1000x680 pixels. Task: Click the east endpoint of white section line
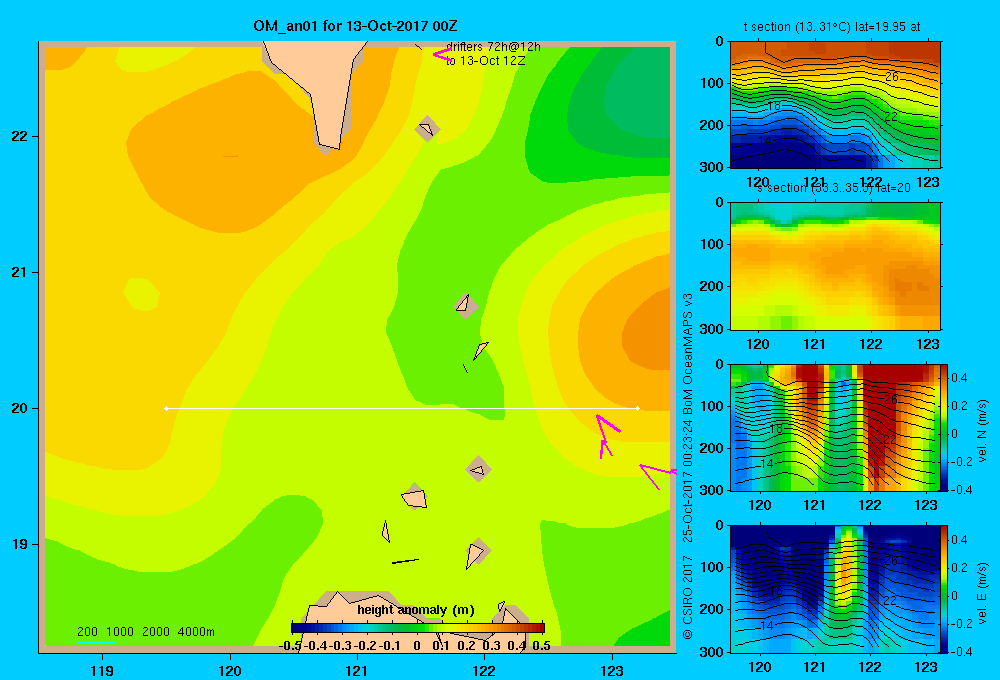coord(638,408)
